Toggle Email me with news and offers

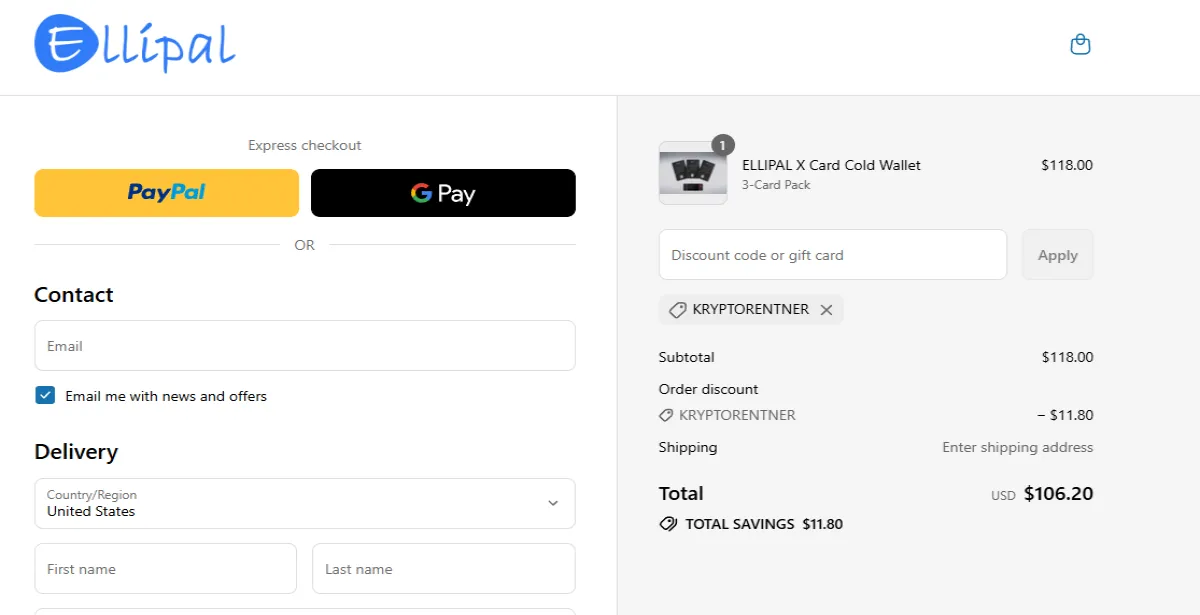[45, 395]
